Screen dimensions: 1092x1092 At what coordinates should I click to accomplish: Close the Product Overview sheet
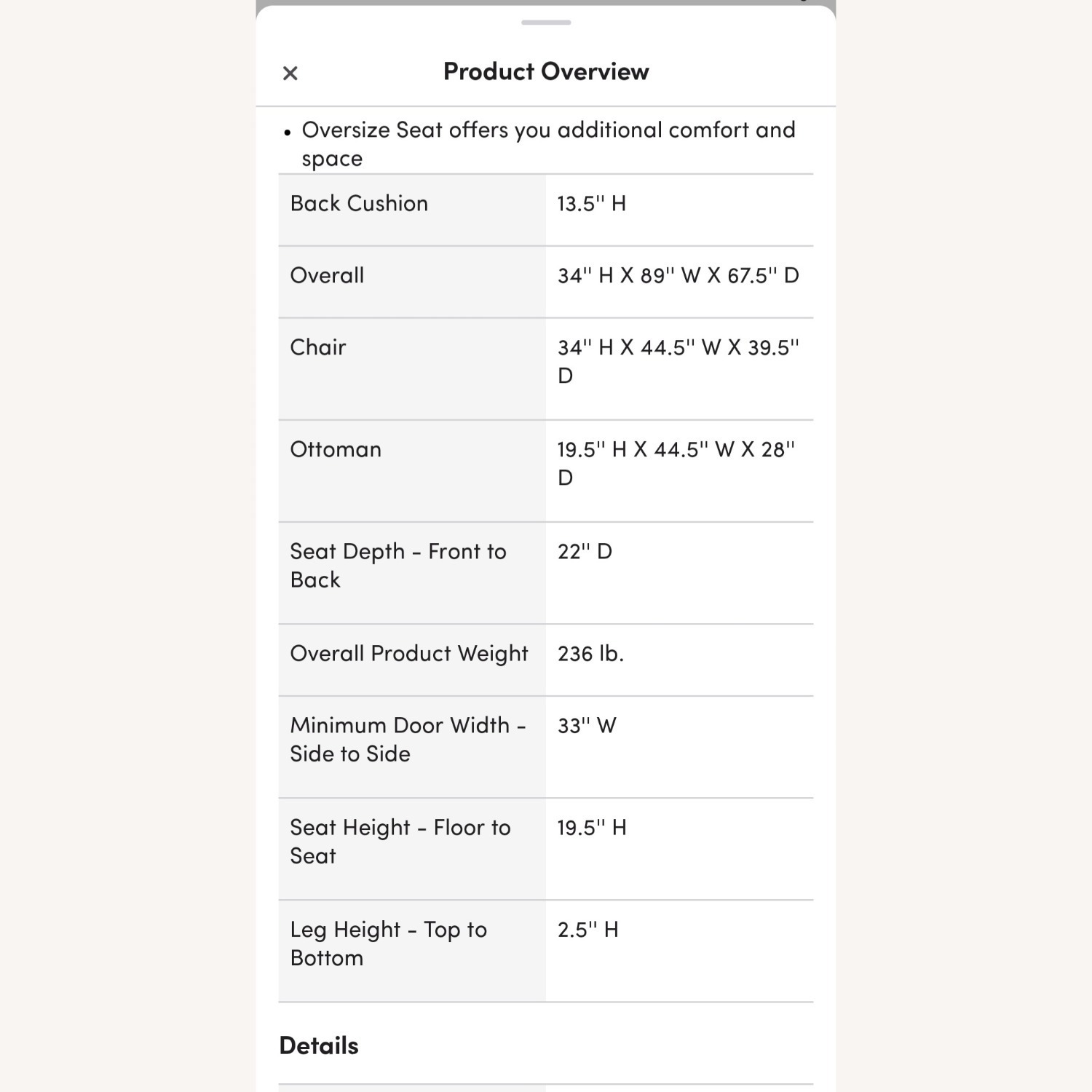[290, 73]
